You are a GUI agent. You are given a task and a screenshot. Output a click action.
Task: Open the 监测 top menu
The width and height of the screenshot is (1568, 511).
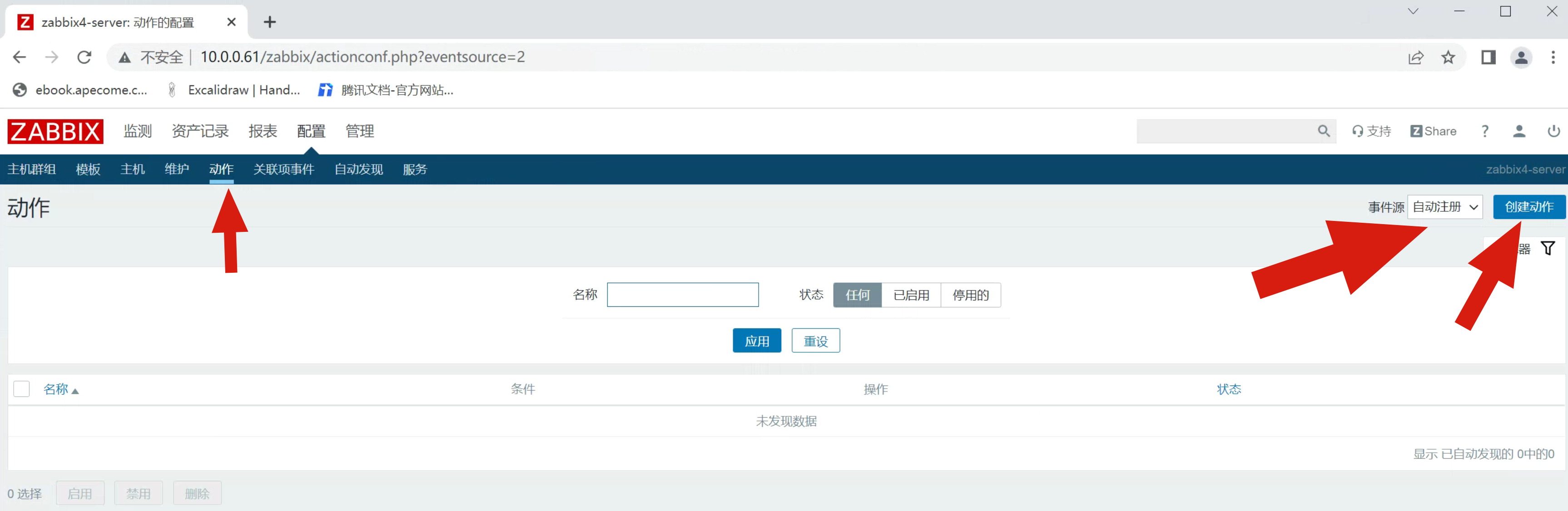click(x=138, y=131)
